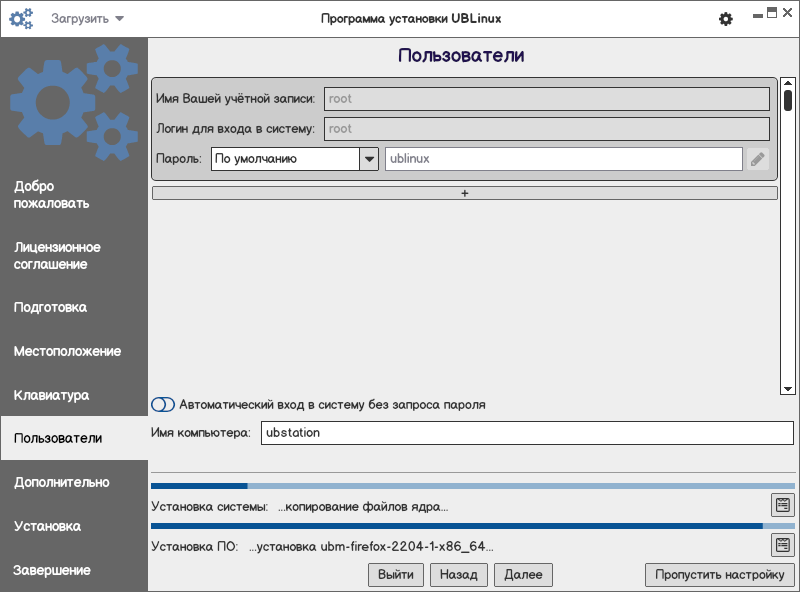Expand the По умолчанию password type combo box
Viewport: 800px width, 592px height.
point(295,159)
